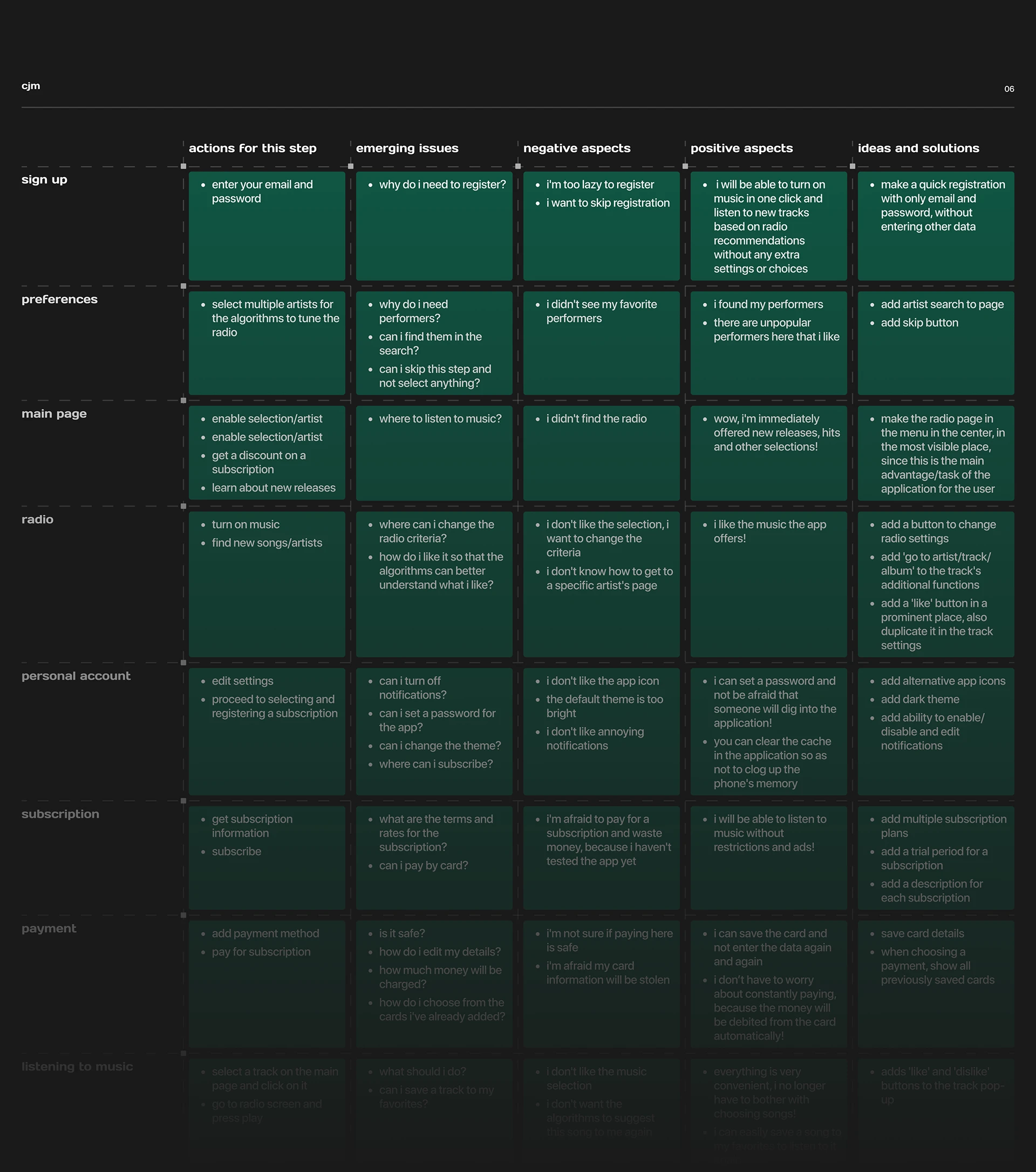Select the 'i like the music the app offers!' card

click(x=768, y=584)
